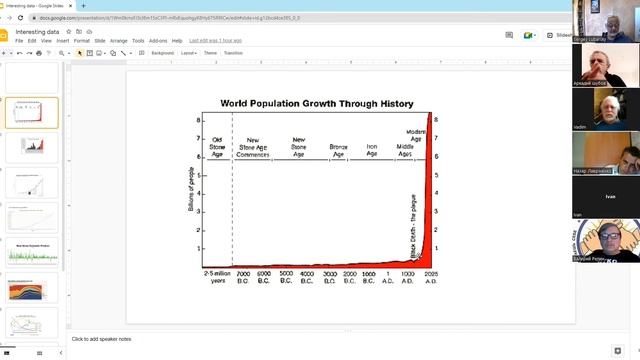The image size is (640, 360).
Task: Expand the Meet present dropdown arrow
Action: click(535, 36)
